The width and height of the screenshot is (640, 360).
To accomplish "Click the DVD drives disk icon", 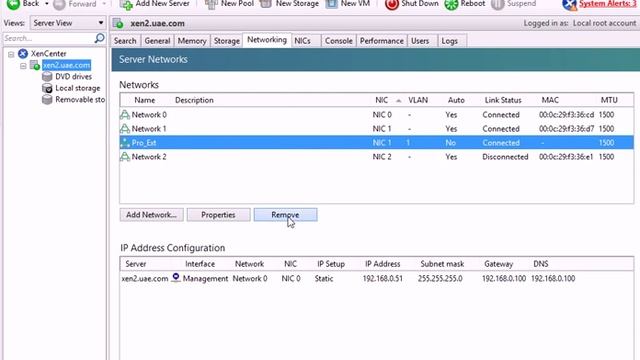I will [47, 77].
